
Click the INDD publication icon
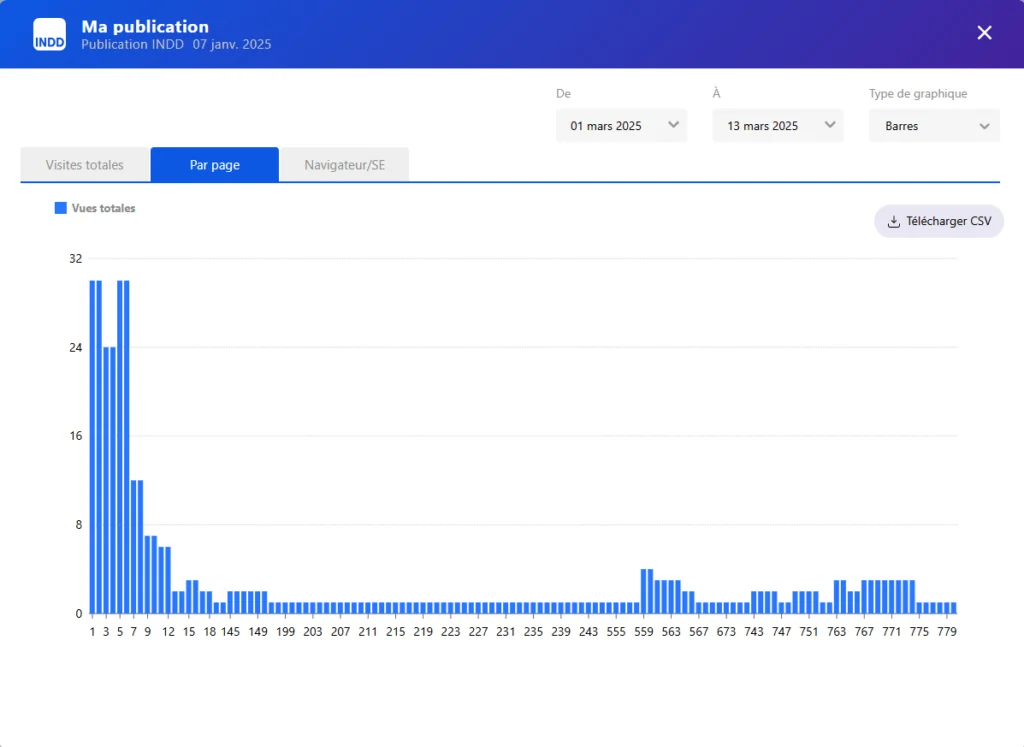50,34
